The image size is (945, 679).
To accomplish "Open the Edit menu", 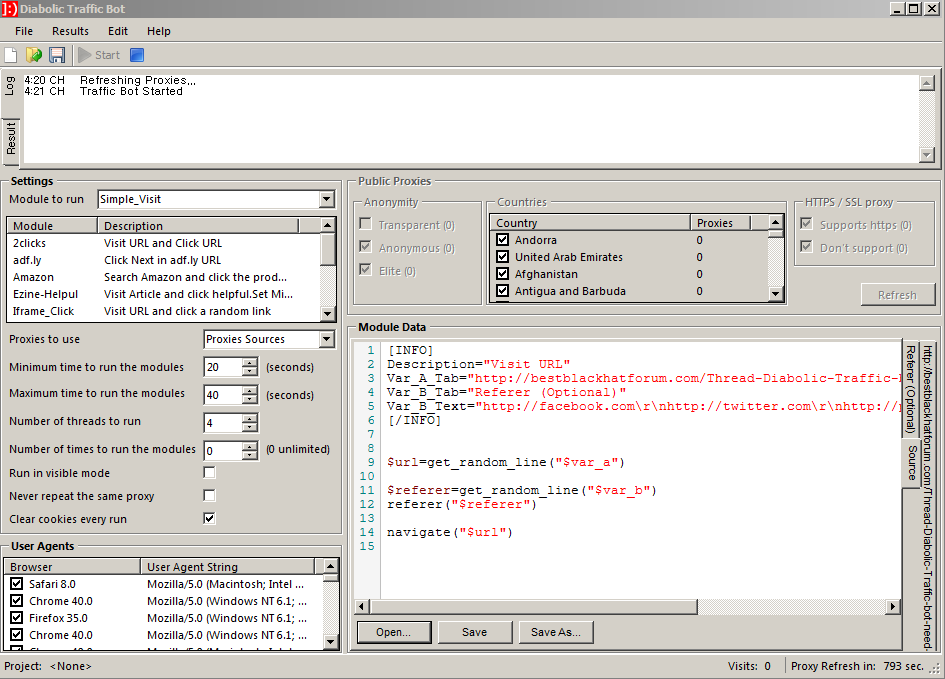I will coord(118,31).
